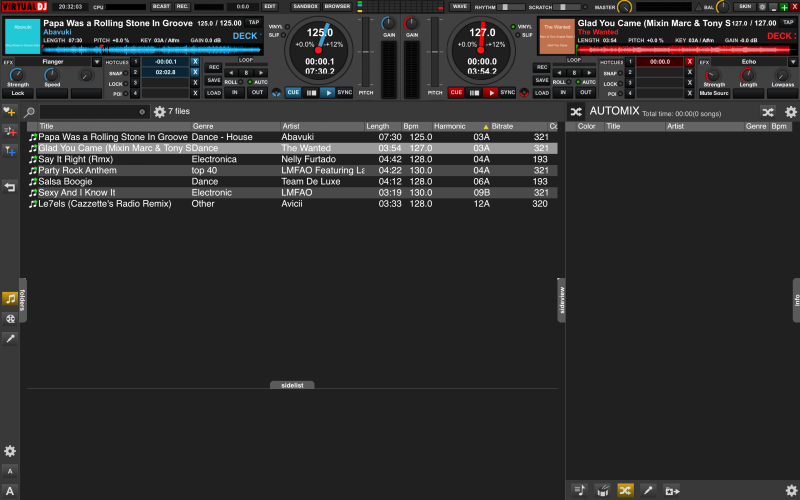The width and height of the screenshot is (800, 500).
Task: Delete hotcue 1 on the right deck
Action: pyautogui.click(x=689, y=62)
